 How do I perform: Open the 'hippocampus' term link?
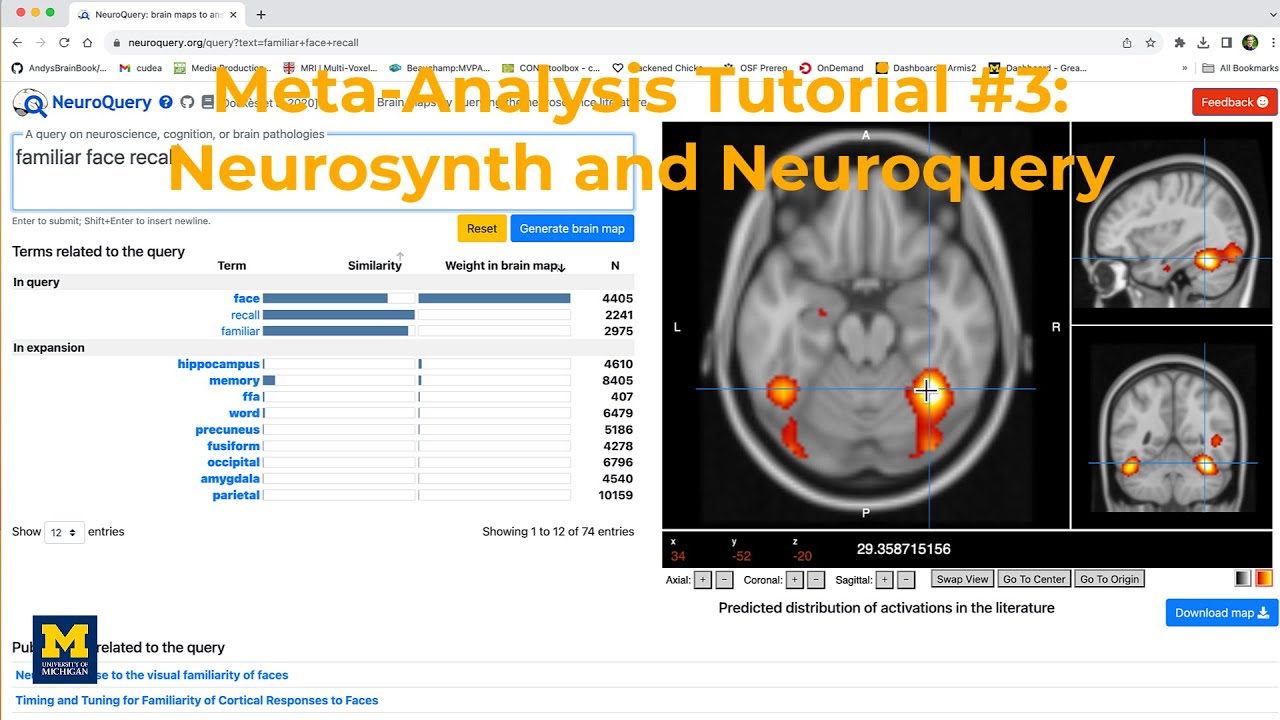(219, 364)
